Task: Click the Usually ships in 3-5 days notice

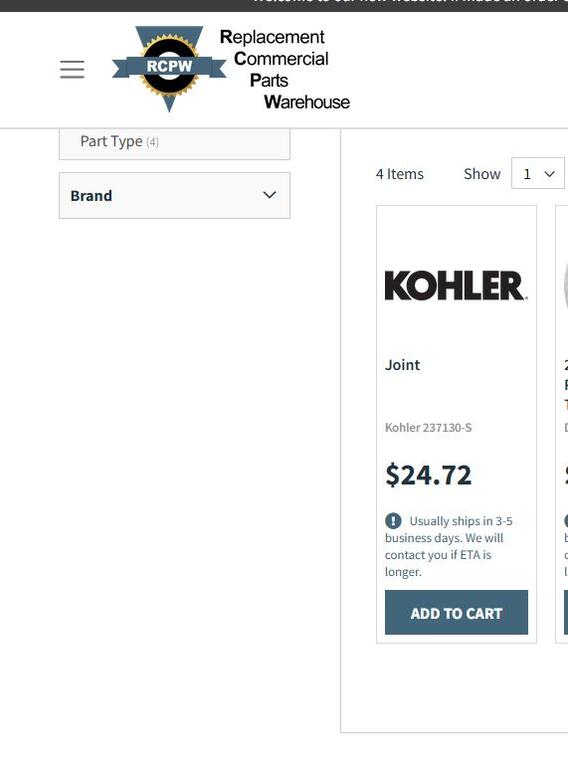Action: pyautogui.click(x=449, y=546)
